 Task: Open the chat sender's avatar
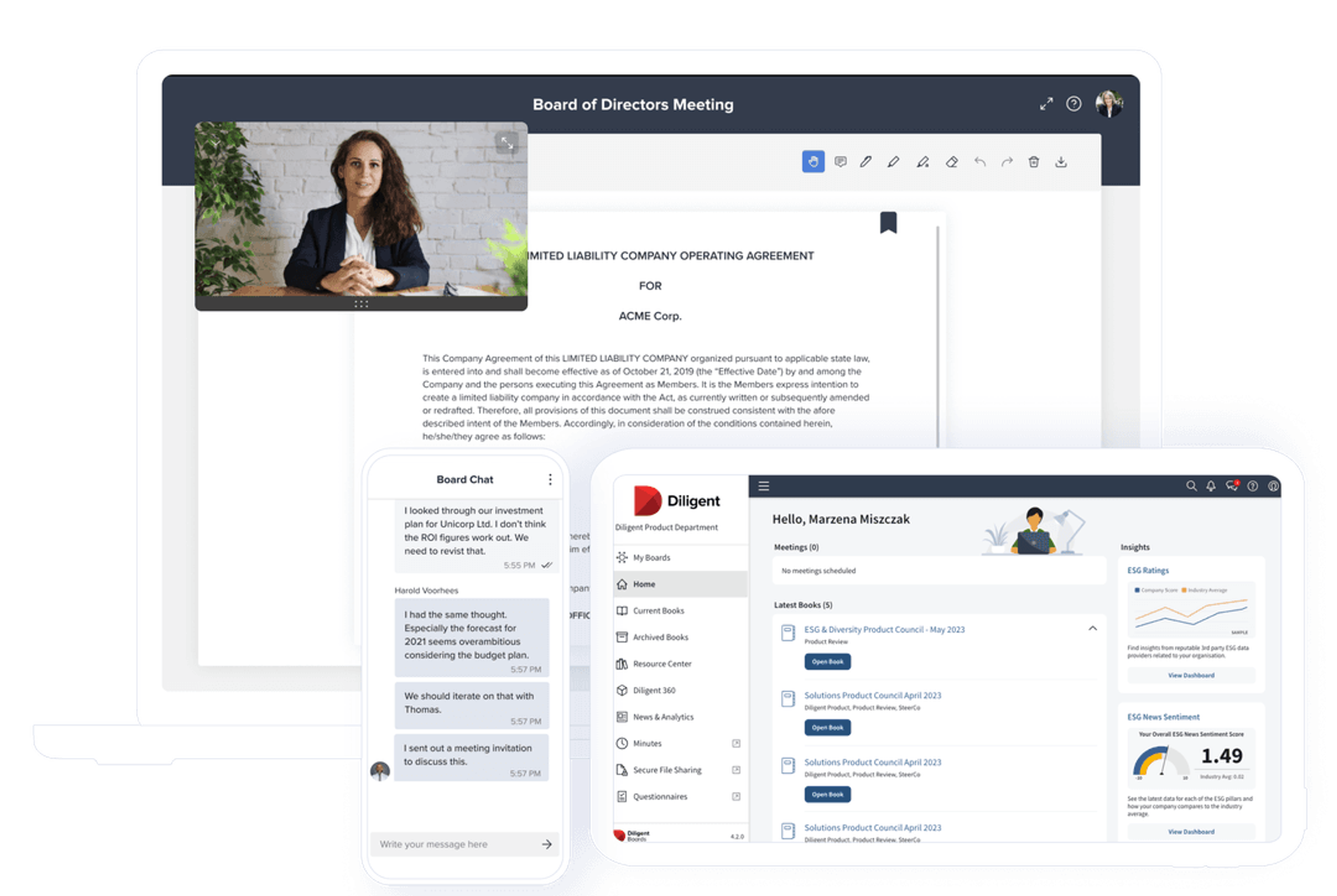click(380, 771)
